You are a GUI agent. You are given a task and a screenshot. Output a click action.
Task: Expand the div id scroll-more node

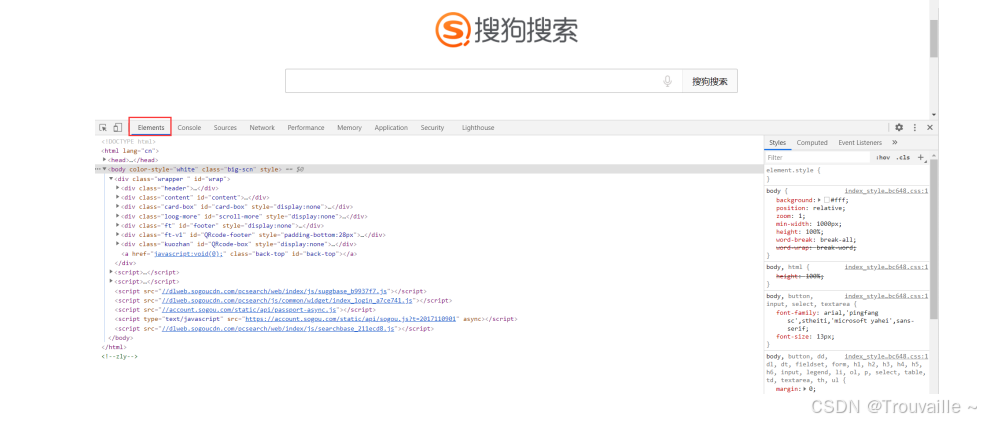(x=118, y=216)
